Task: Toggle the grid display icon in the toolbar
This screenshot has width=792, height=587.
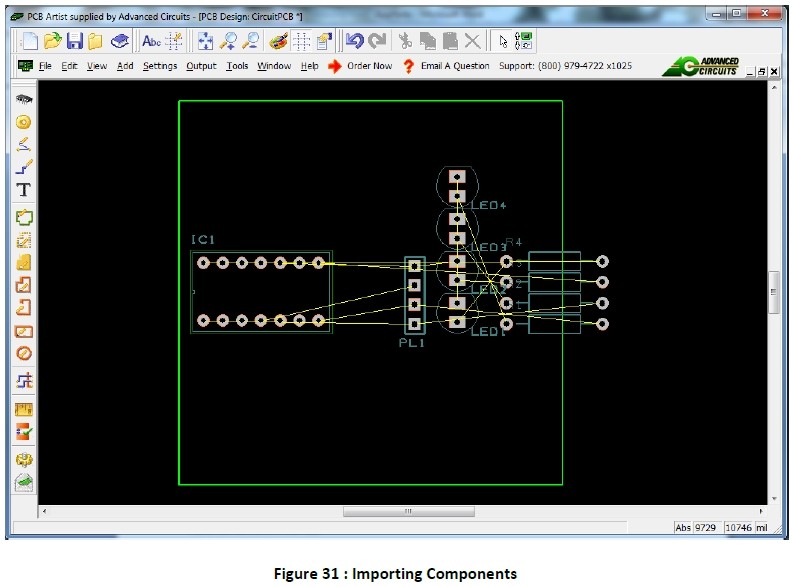Action: click(301, 41)
